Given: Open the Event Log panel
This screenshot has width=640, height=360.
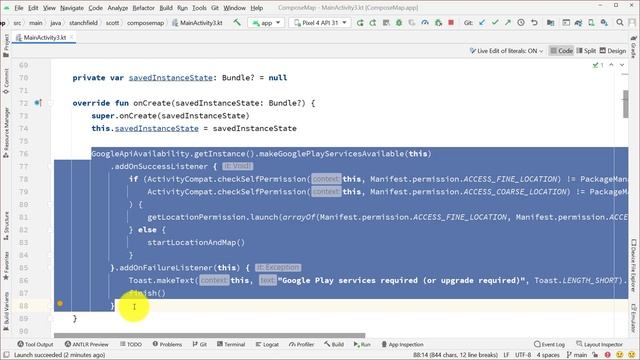Looking at the screenshot, I should [x=549, y=344].
